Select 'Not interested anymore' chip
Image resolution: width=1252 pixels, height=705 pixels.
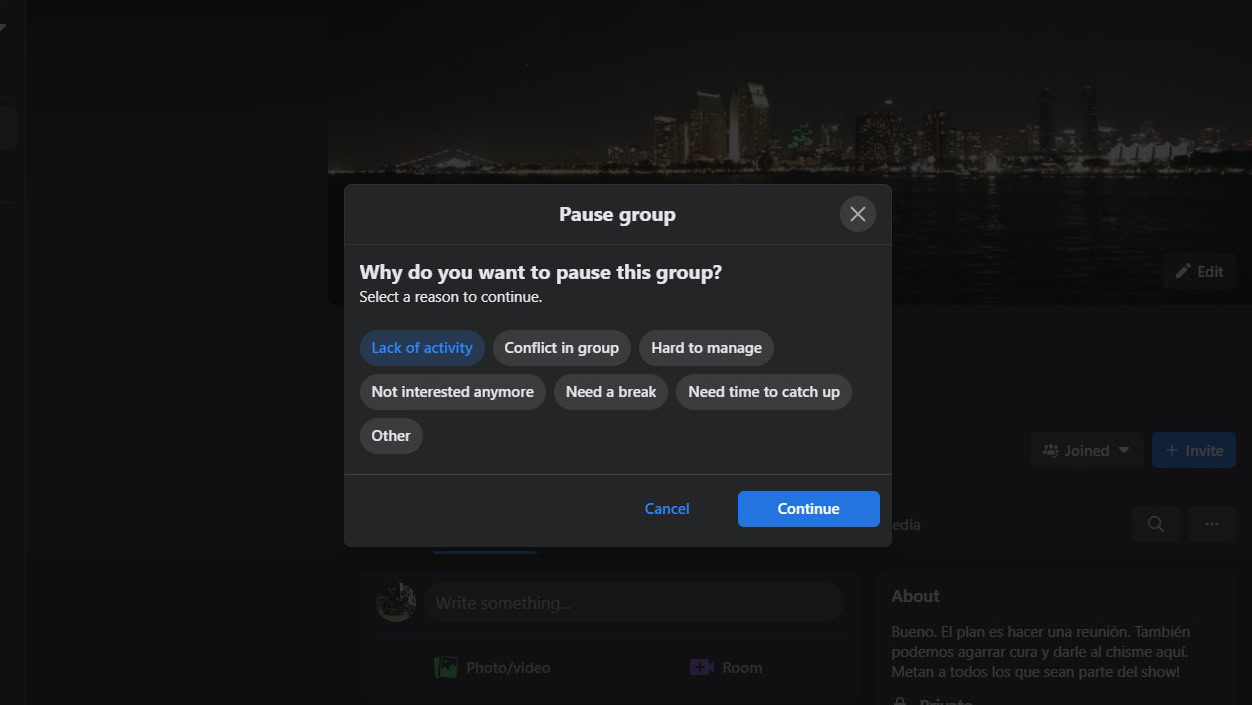point(453,392)
